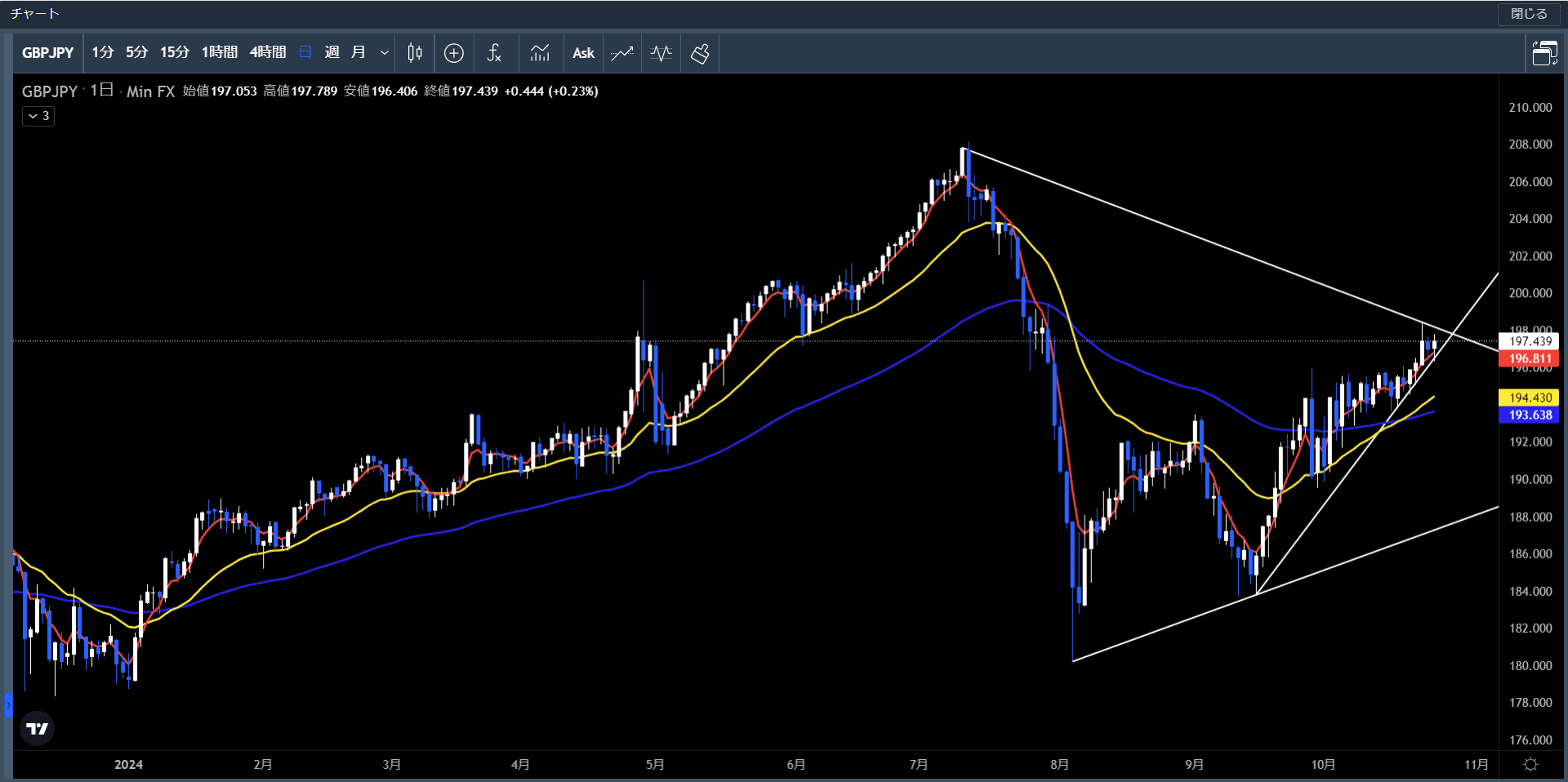
Task: Click the 184.000 price axis label
Action: pyautogui.click(x=1530, y=591)
